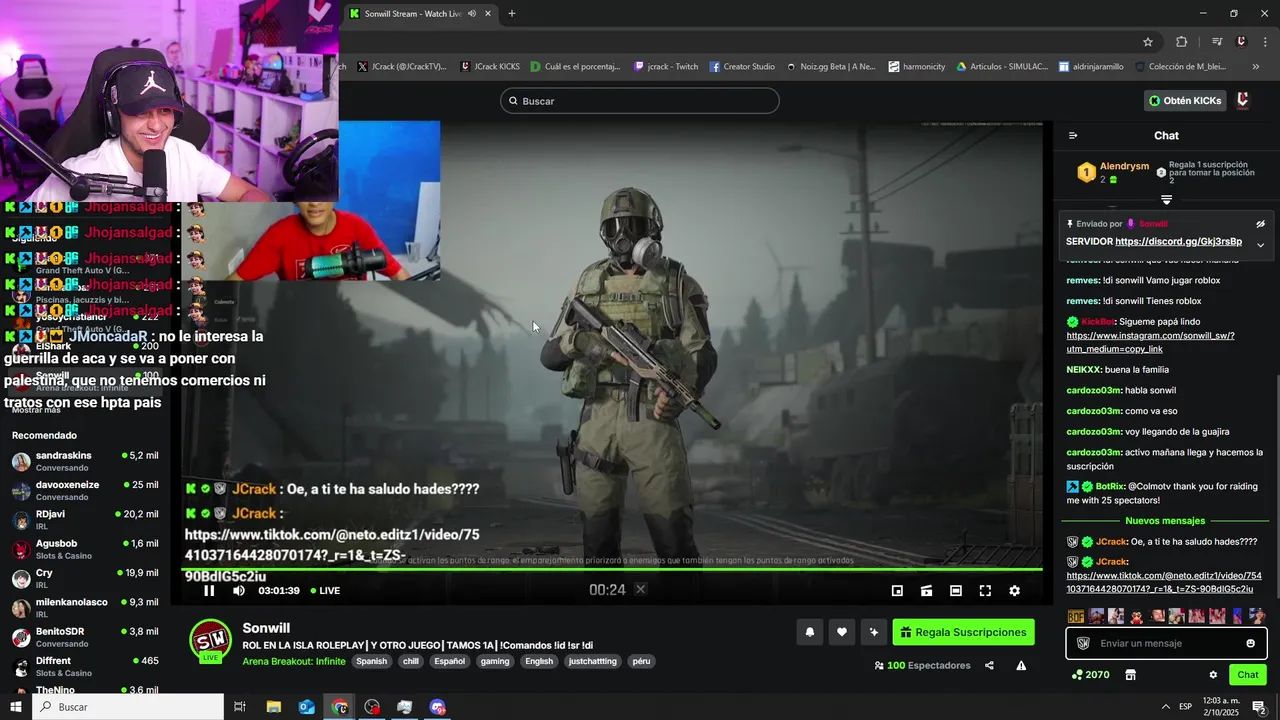The image size is (1280, 720).
Task: Click the Alendrysm top gifter entry
Action: pos(1113,172)
